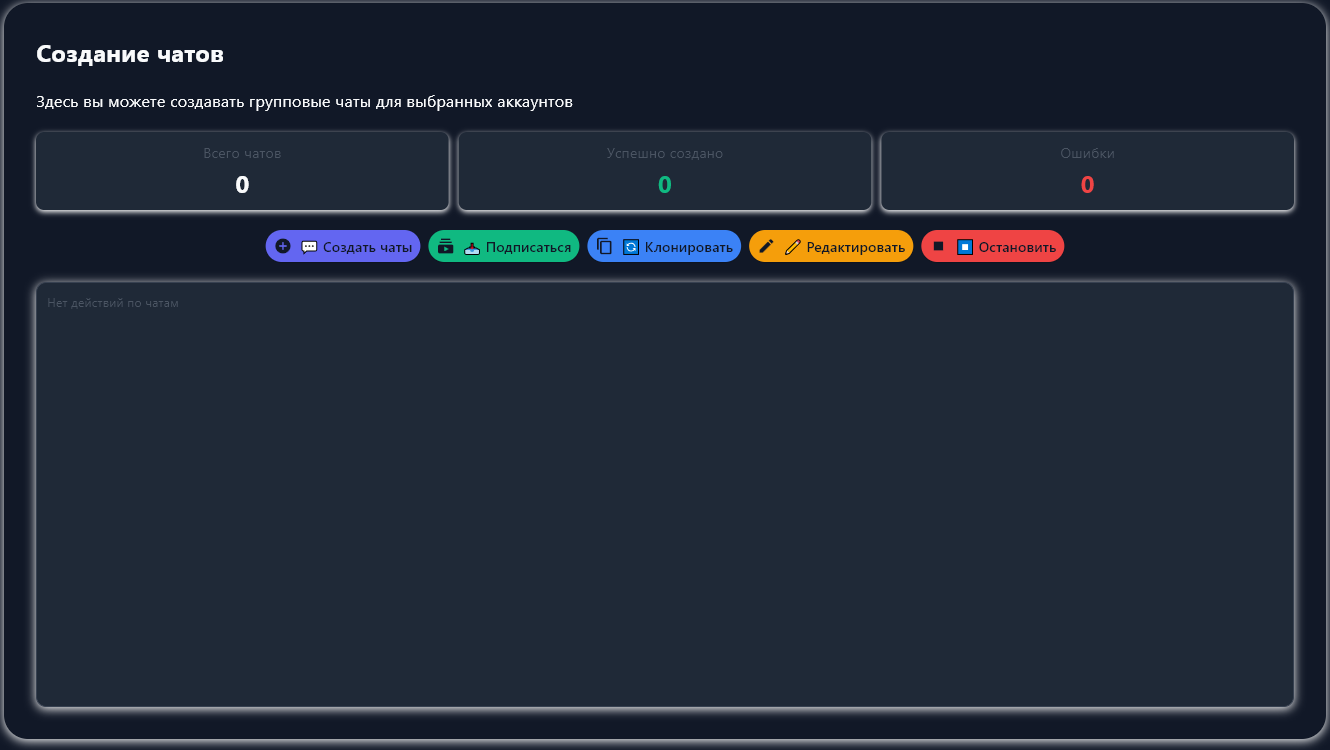Image resolution: width=1330 pixels, height=750 pixels.
Task: Stop the process via Остановить label
Action: (x=1017, y=247)
